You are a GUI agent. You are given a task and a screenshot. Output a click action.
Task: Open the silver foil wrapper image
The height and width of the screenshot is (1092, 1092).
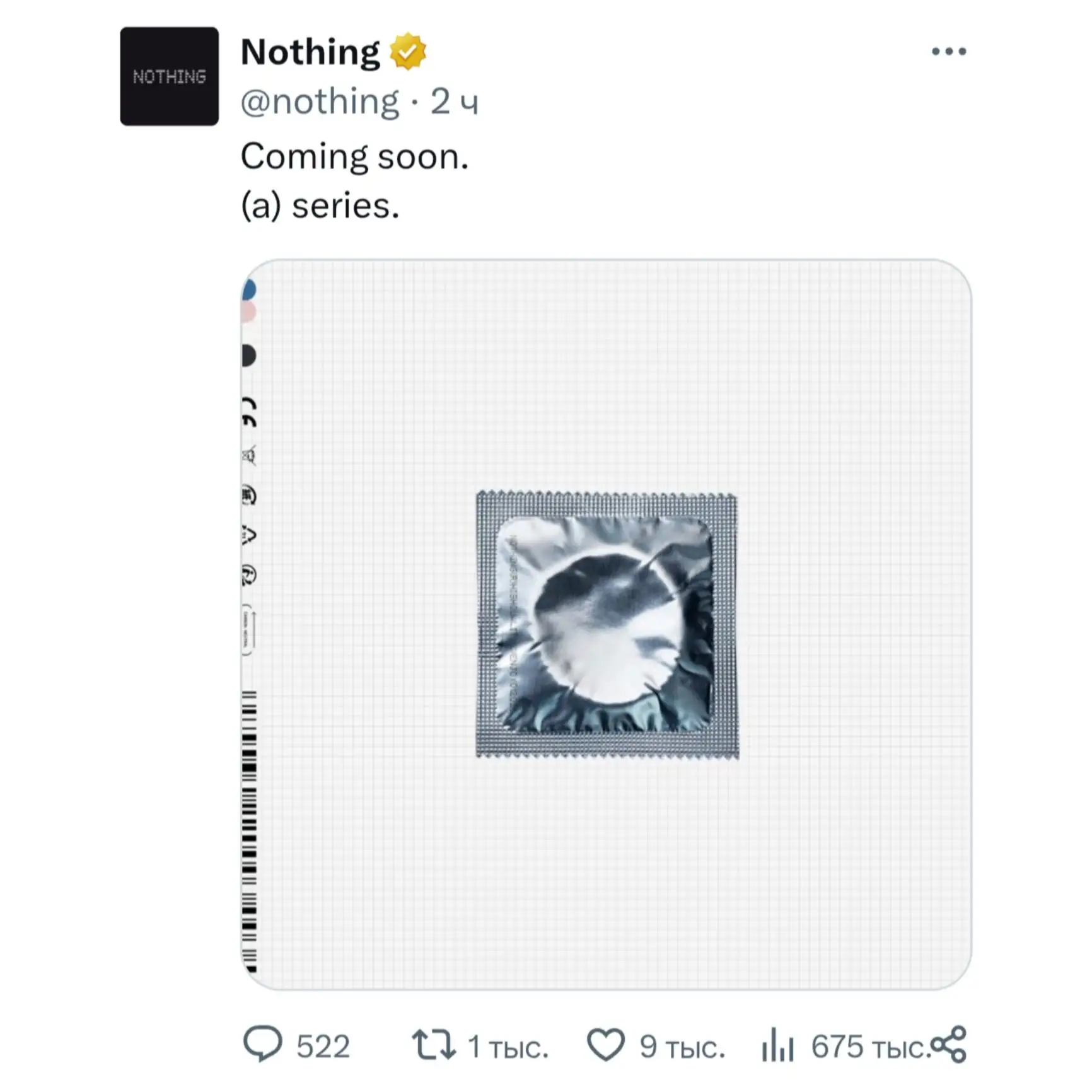pyautogui.click(x=607, y=625)
